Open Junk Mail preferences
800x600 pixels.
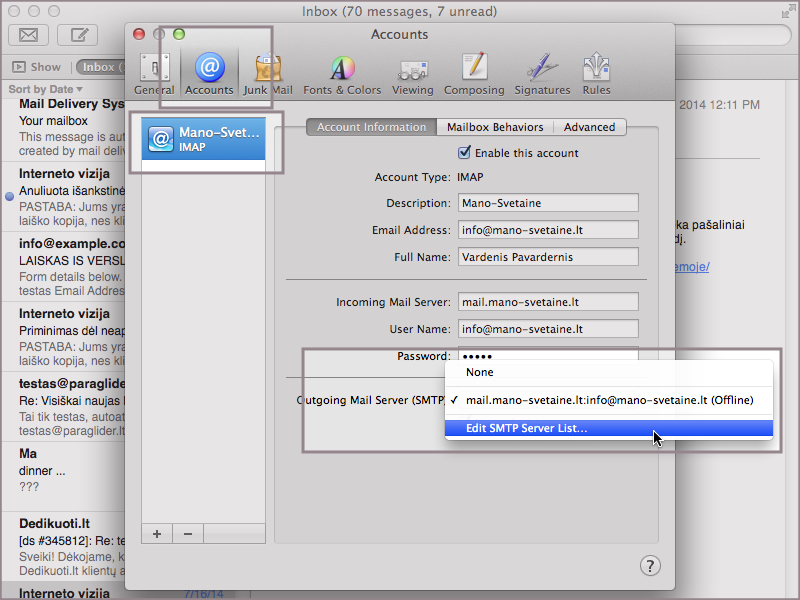pyautogui.click(x=267, y=74)
